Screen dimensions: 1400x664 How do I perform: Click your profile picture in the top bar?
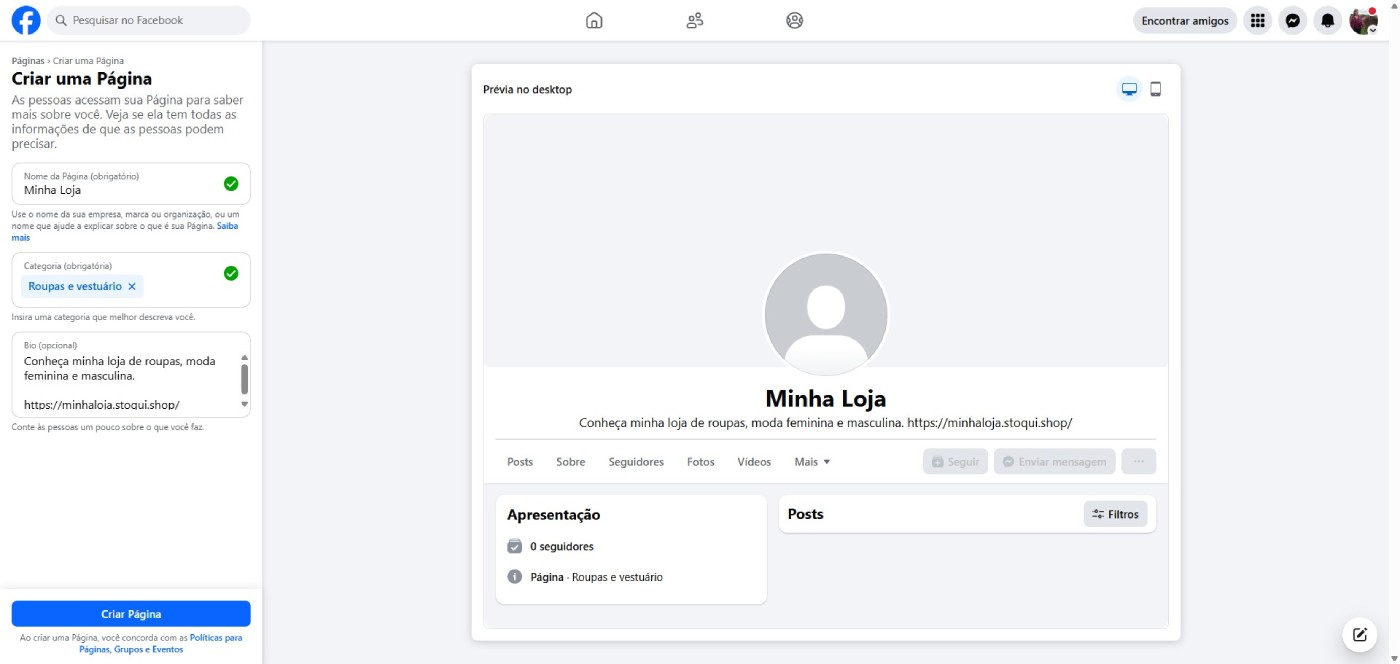[1362, 19]
